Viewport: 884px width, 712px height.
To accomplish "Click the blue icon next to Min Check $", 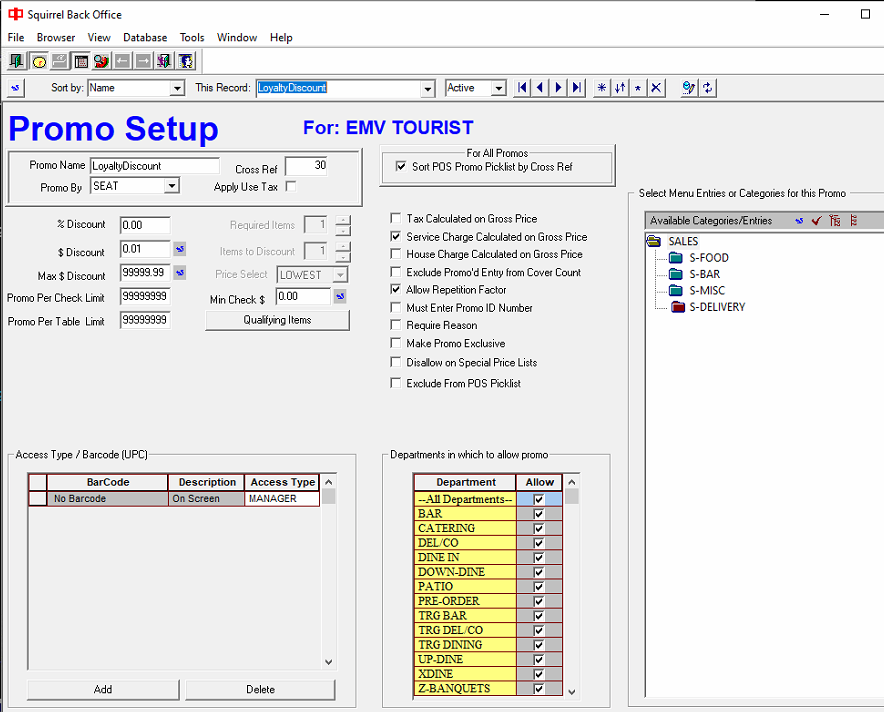I will pyautogui.click(x=340, y=297).
